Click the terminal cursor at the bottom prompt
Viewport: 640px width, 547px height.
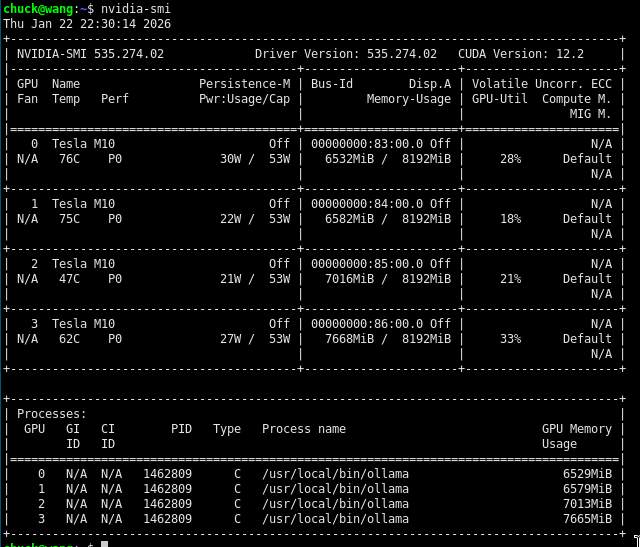click(104, 543)
